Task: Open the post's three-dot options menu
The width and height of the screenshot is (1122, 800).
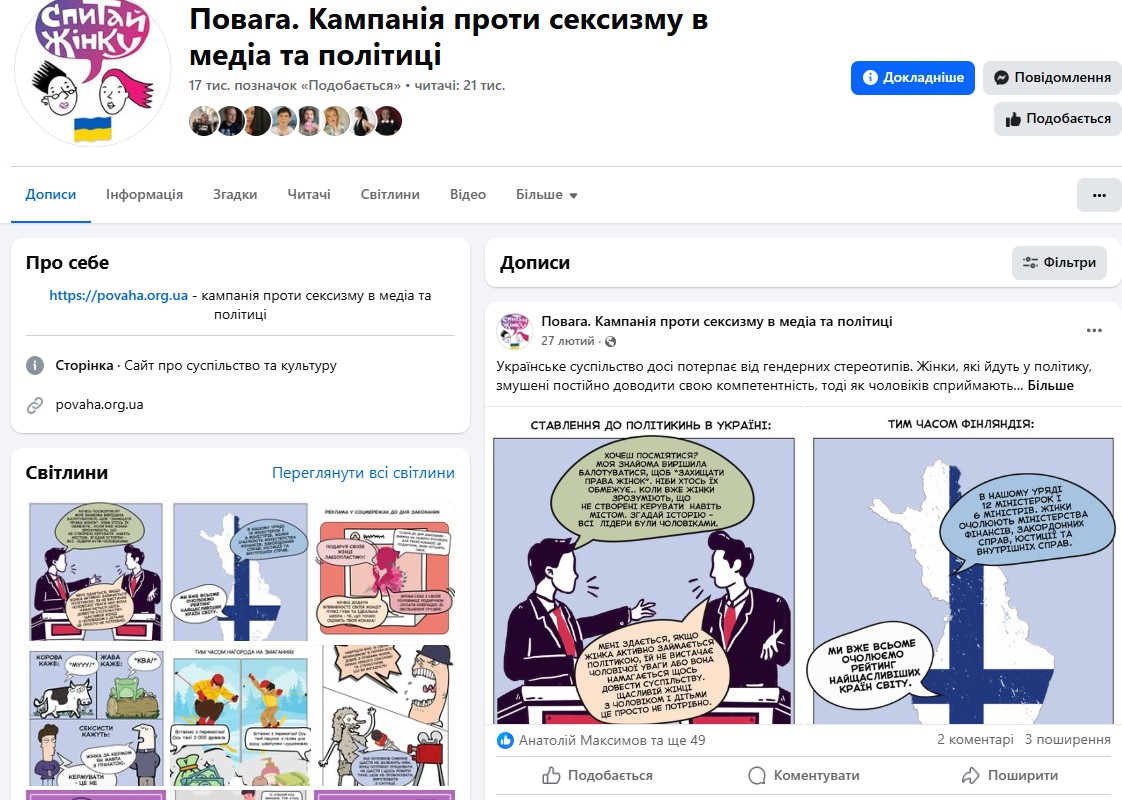Action: [x=1094, y=330]
